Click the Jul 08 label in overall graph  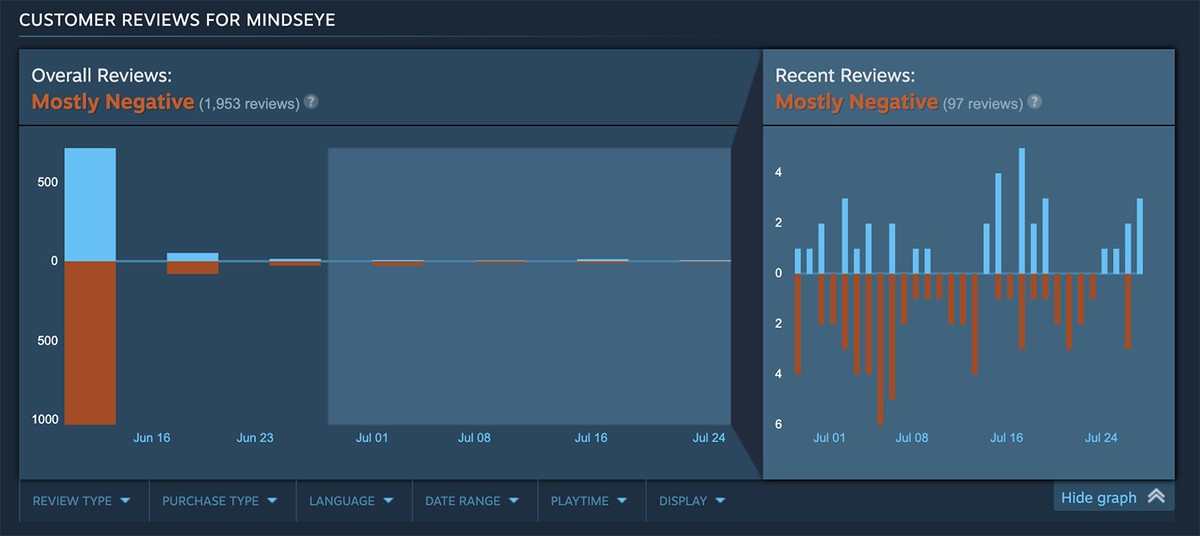[x=474, y=438]
